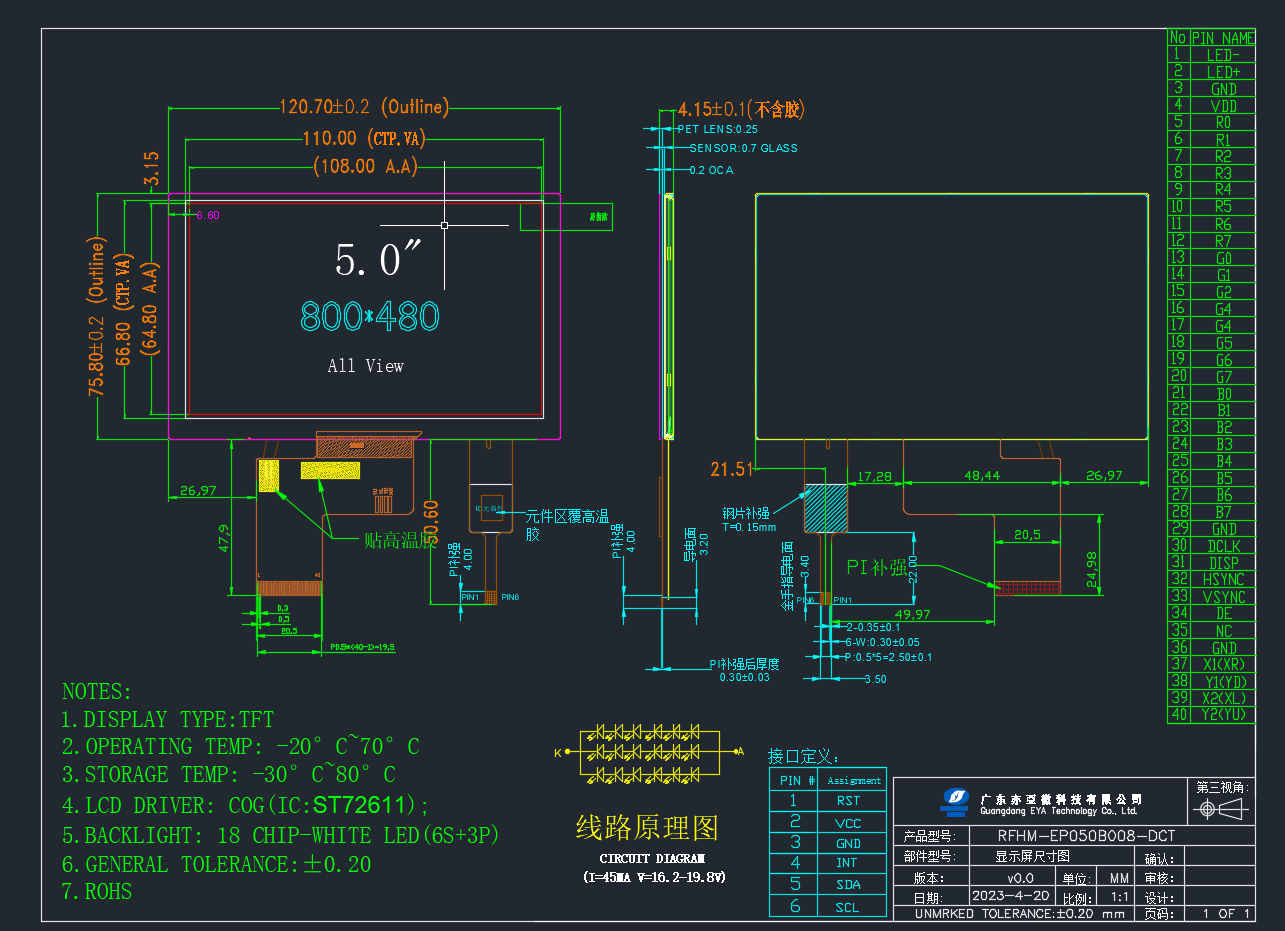Select the "All View" label

pos(366,366)
